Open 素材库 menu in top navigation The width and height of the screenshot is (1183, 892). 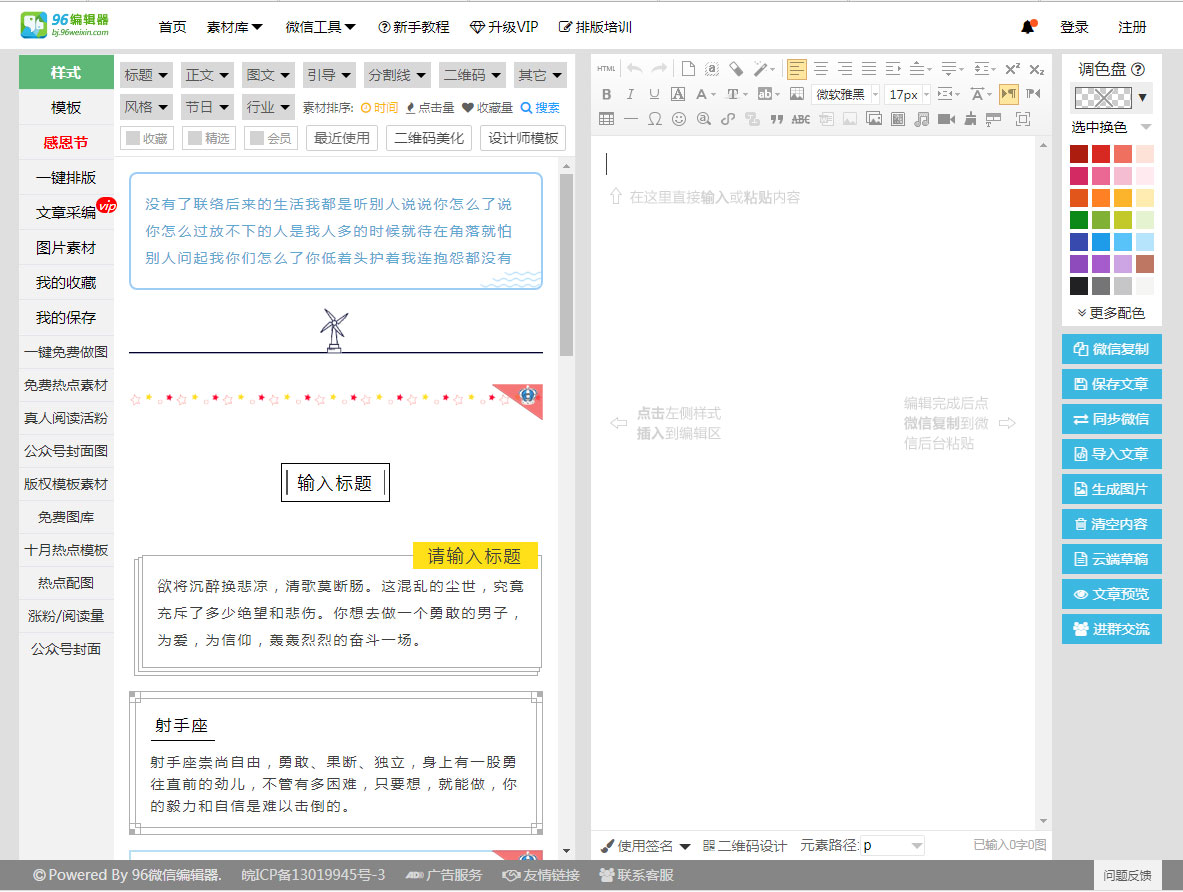click(x=234, y=27)
